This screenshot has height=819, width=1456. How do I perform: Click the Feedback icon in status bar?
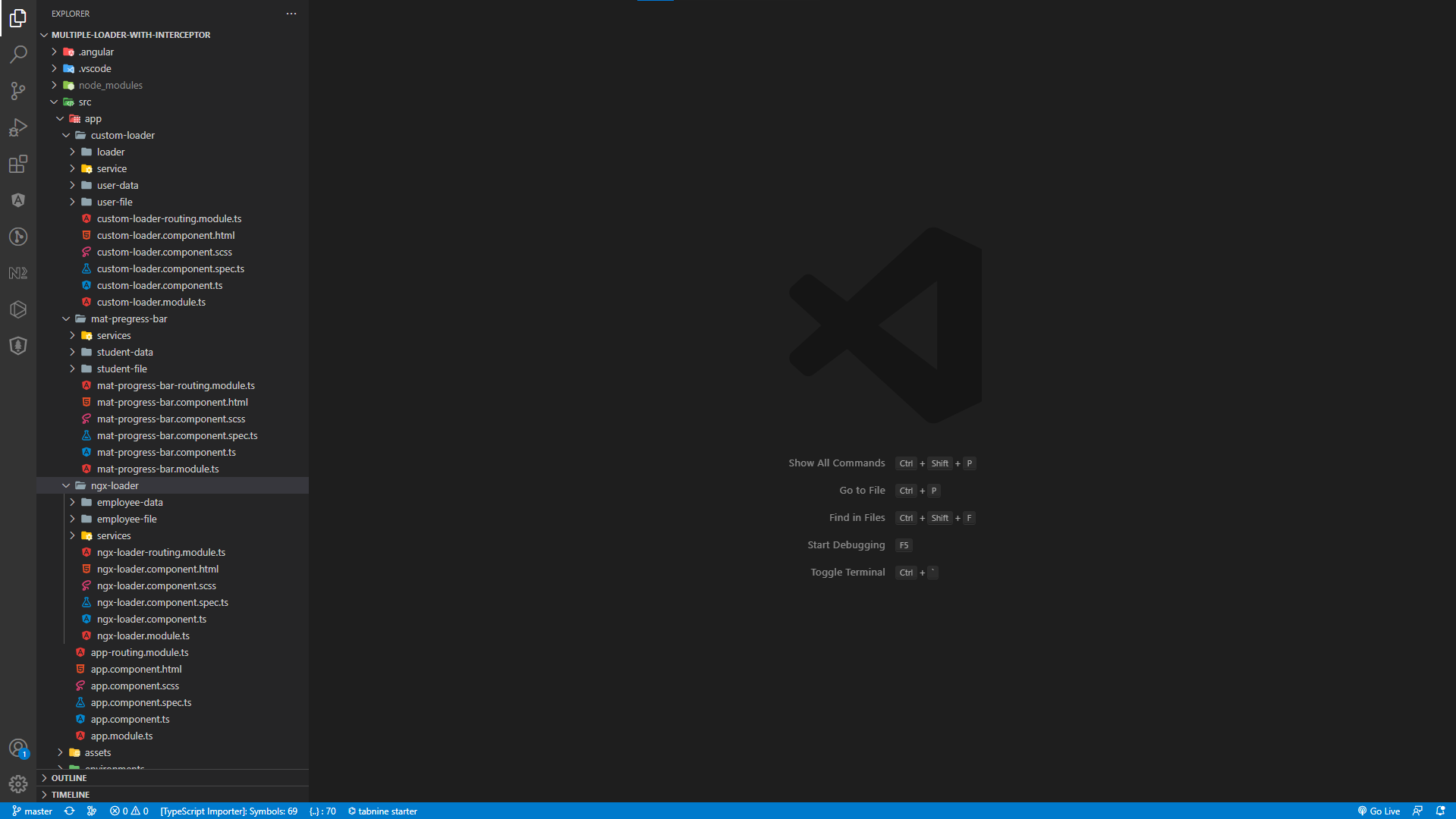1417,811
